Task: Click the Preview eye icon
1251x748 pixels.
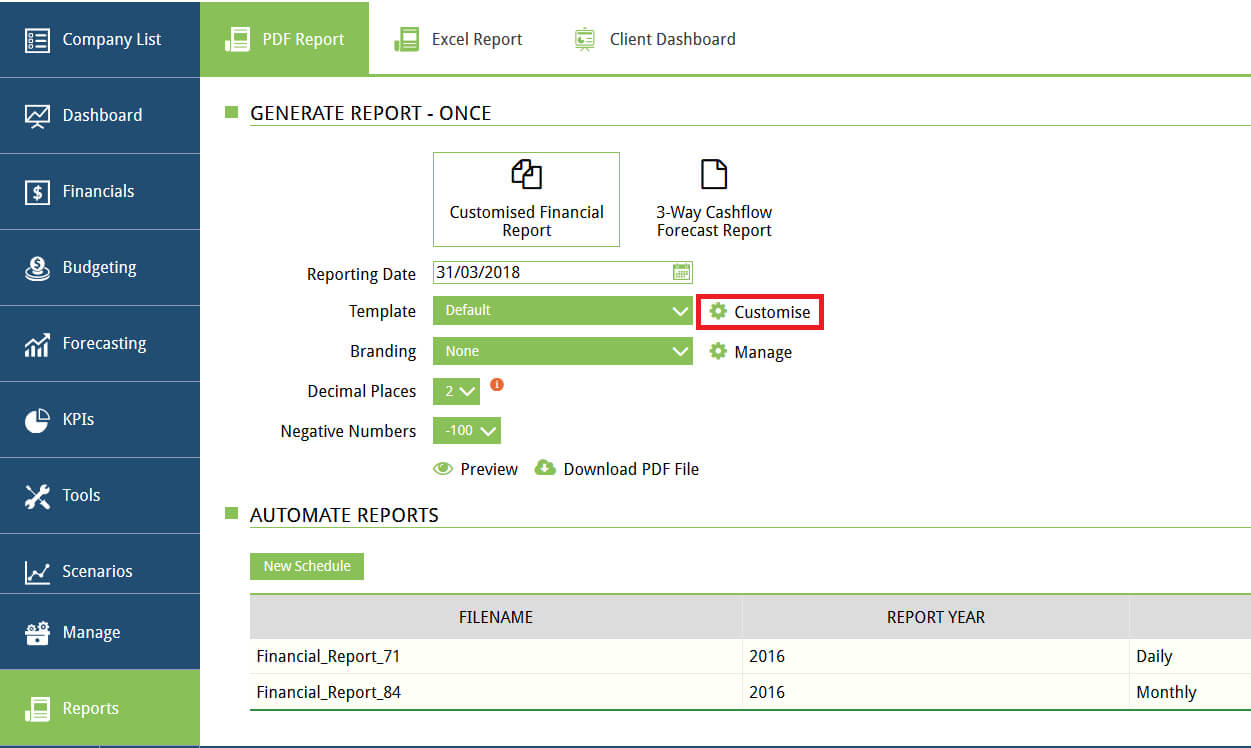Action: [x=443, y=469]
